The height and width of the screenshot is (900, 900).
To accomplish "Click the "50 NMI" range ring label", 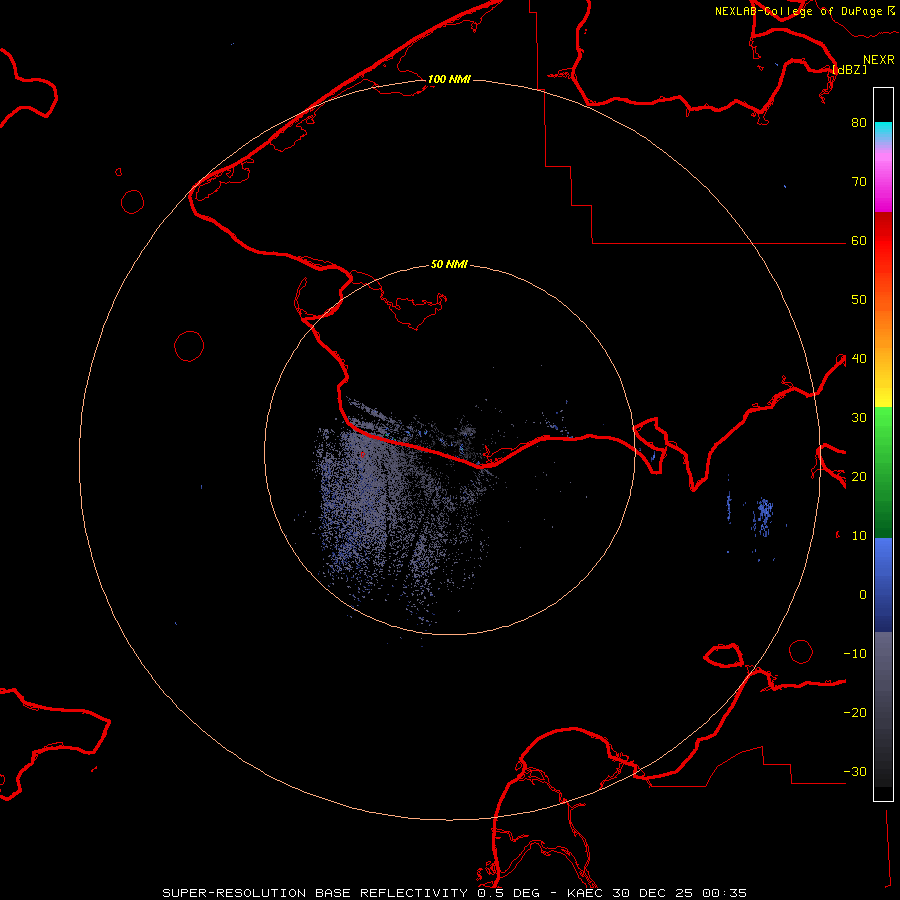I will coord(449,264).
